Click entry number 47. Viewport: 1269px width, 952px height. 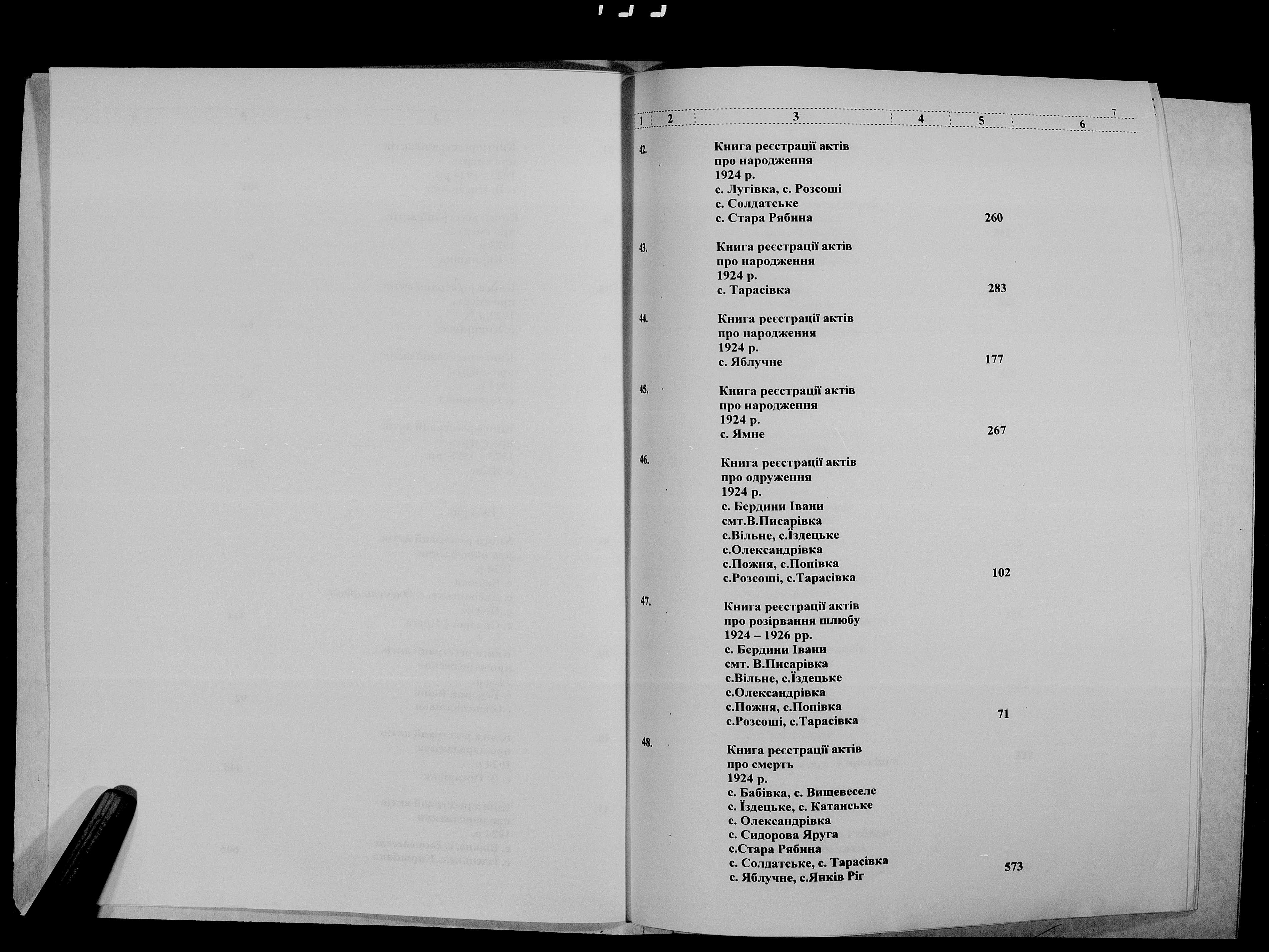(x=646, y=601)
